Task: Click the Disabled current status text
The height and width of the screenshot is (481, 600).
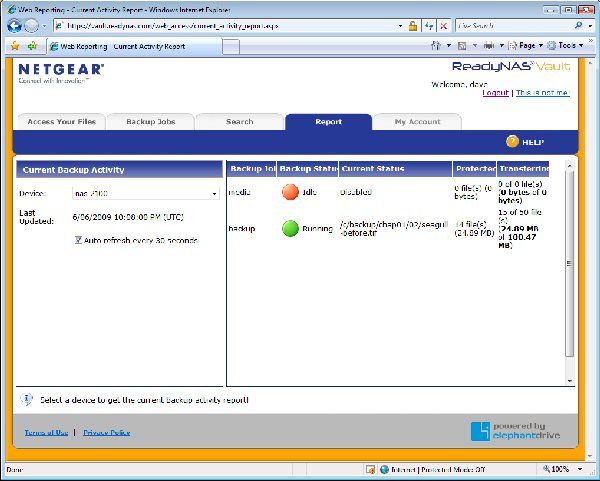Action: (x=355, y=192)
